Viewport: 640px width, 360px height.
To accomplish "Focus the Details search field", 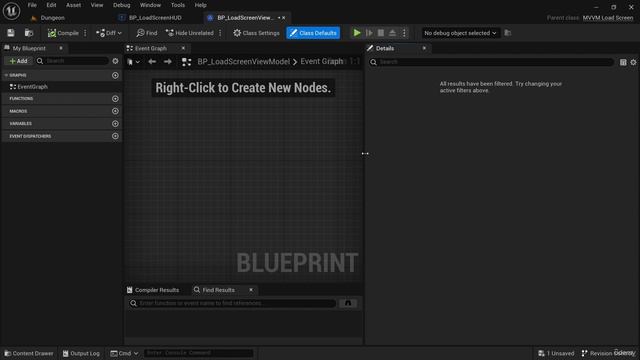I will (491, 62).
